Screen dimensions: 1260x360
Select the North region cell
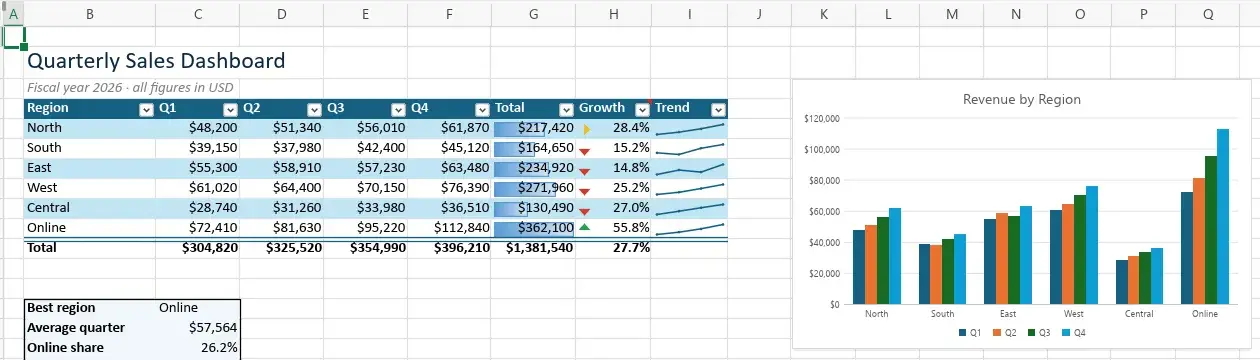(90, 128)
